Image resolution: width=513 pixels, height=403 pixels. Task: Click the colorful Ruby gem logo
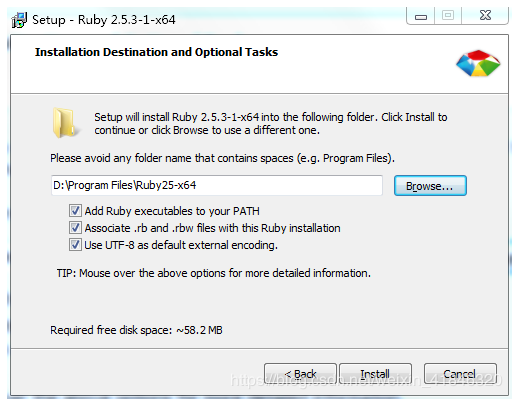point(478,63)
